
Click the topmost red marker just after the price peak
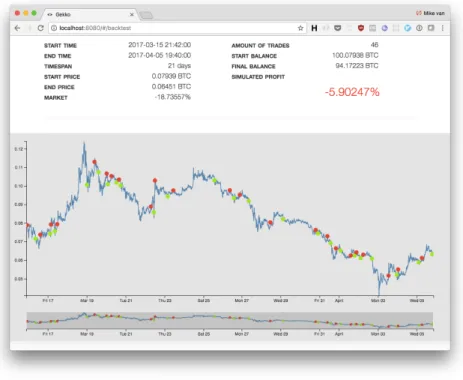click(x=94, y=162)
